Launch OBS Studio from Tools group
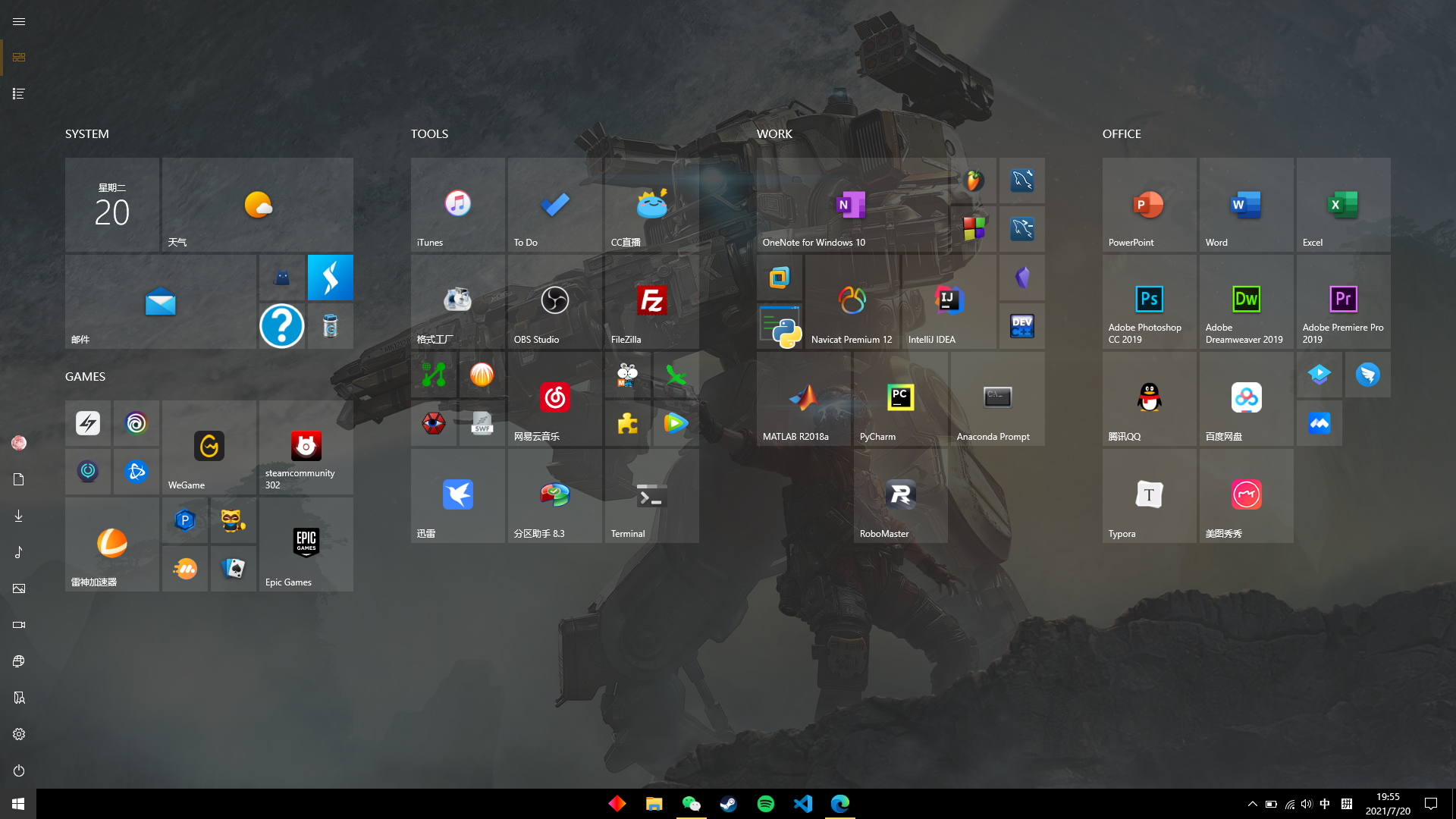 coord(554,302)
